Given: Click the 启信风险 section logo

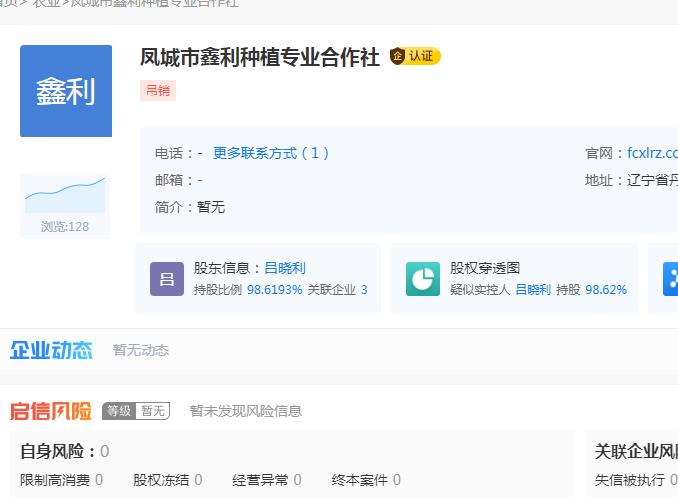Looking at the screenshot, I should click(51, 411).
